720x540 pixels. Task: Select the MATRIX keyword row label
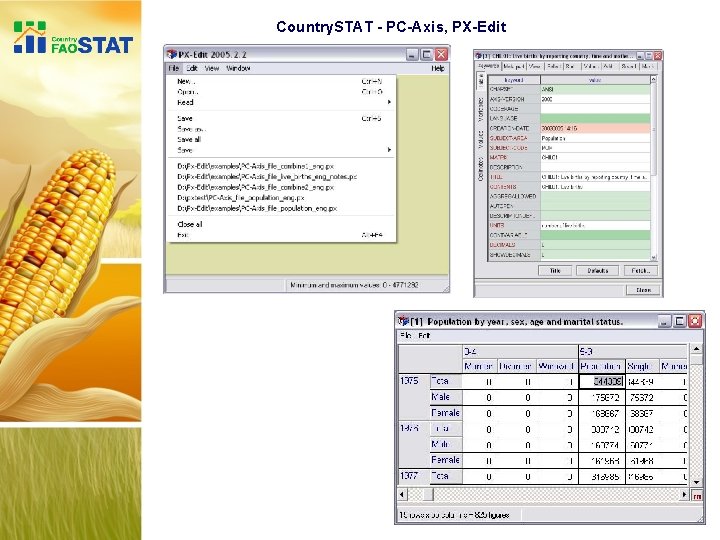(514, 158)
